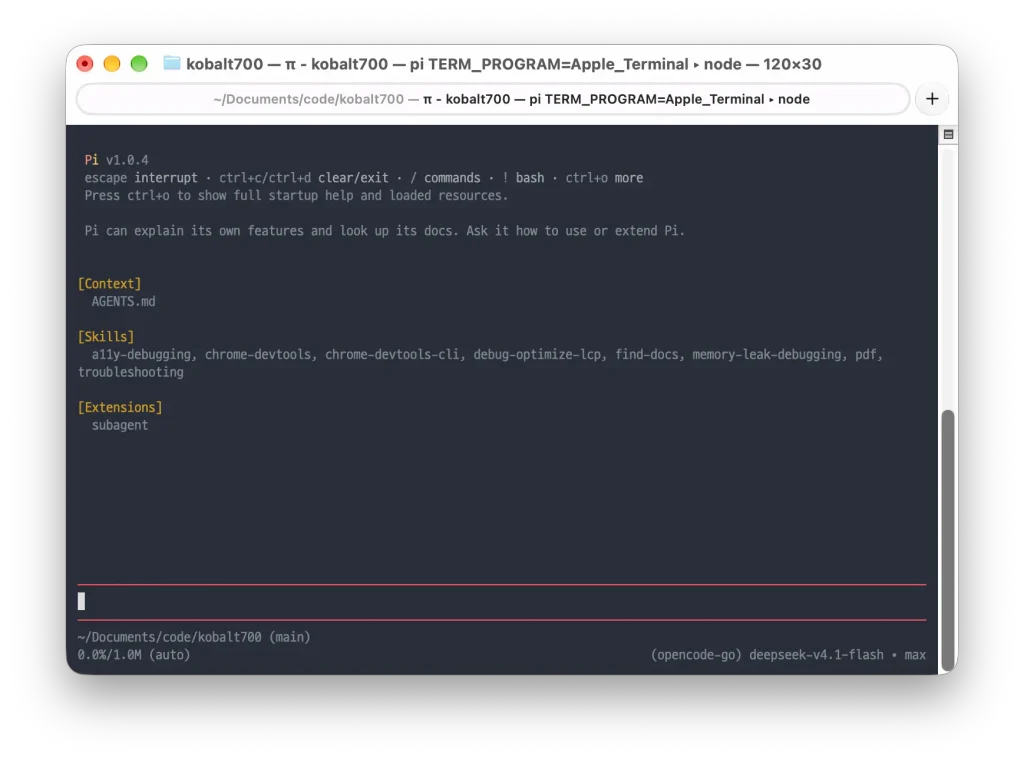Click the 'pdf' skill name
The image size is (1024, 762).
865,355
